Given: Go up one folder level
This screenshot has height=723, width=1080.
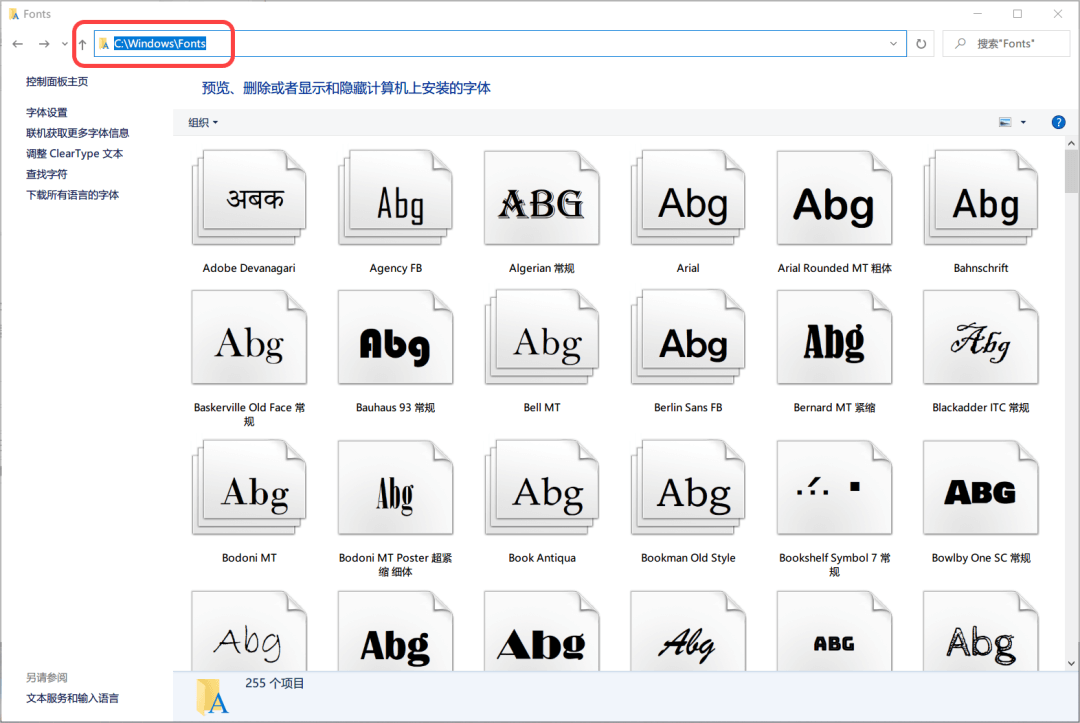Looking at the screenshot, I should [x=82, y=44].
